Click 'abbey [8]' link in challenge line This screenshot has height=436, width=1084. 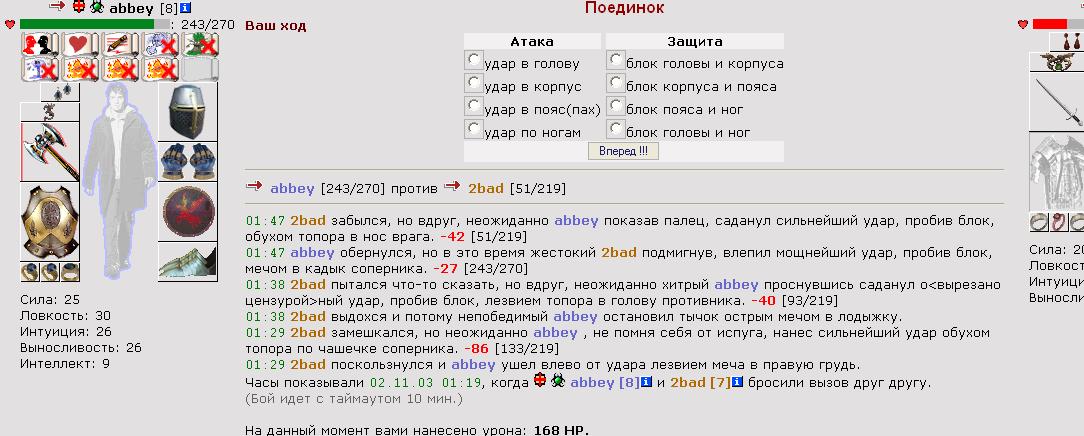[x=605, y=383]
